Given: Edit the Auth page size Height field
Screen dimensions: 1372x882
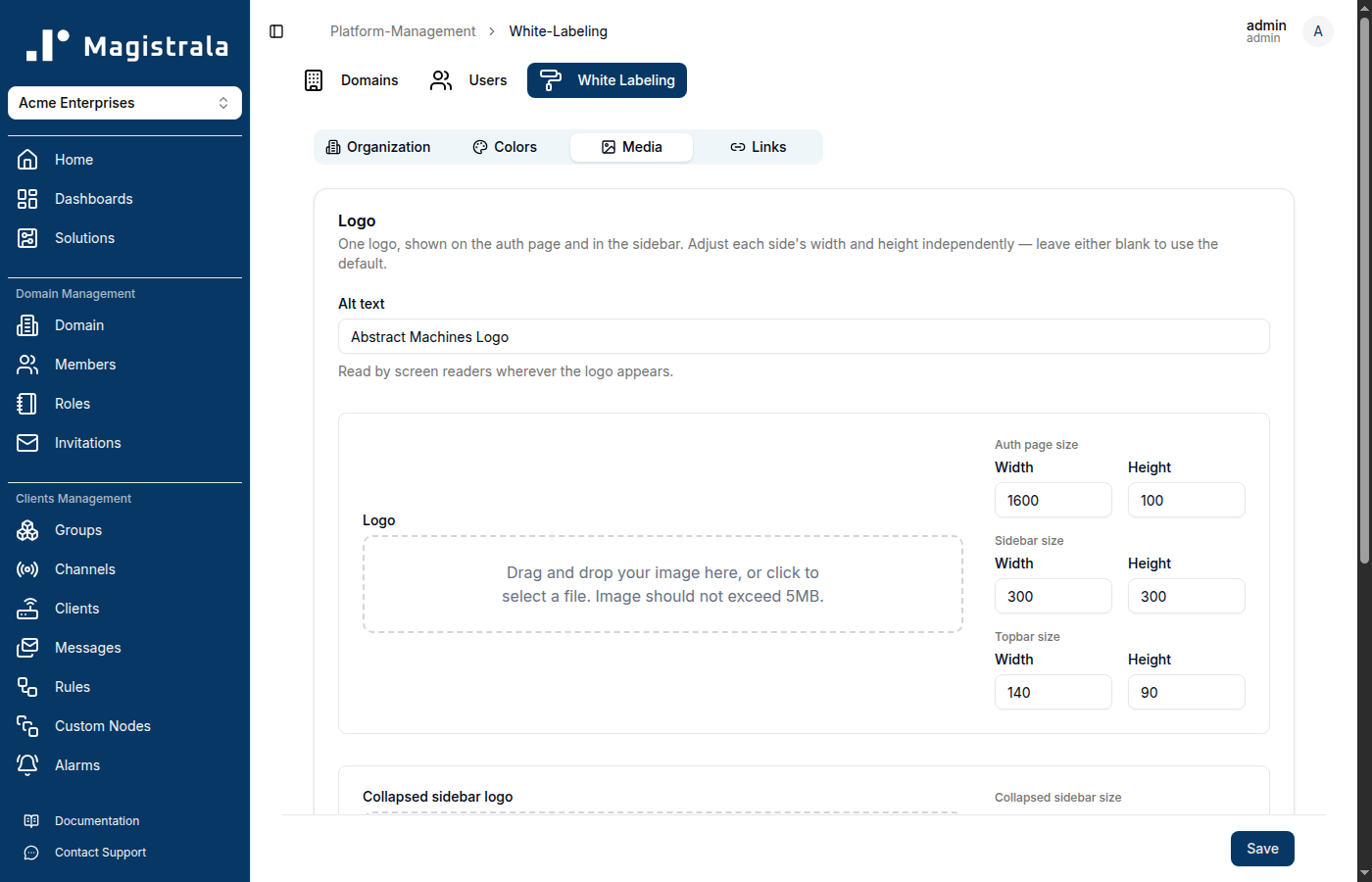Looking at the screenshot, I should [1187, 500].
